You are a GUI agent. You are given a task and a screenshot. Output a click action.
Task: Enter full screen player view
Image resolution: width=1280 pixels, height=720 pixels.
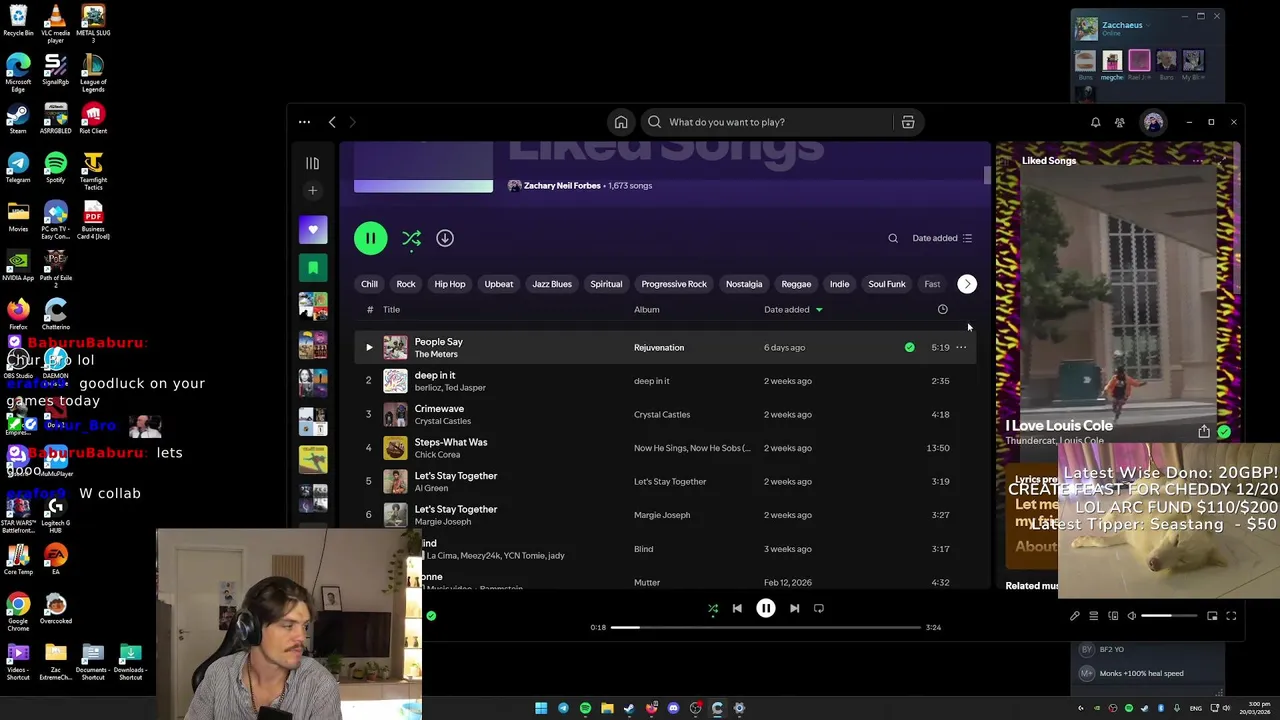tap(1231, 616)
